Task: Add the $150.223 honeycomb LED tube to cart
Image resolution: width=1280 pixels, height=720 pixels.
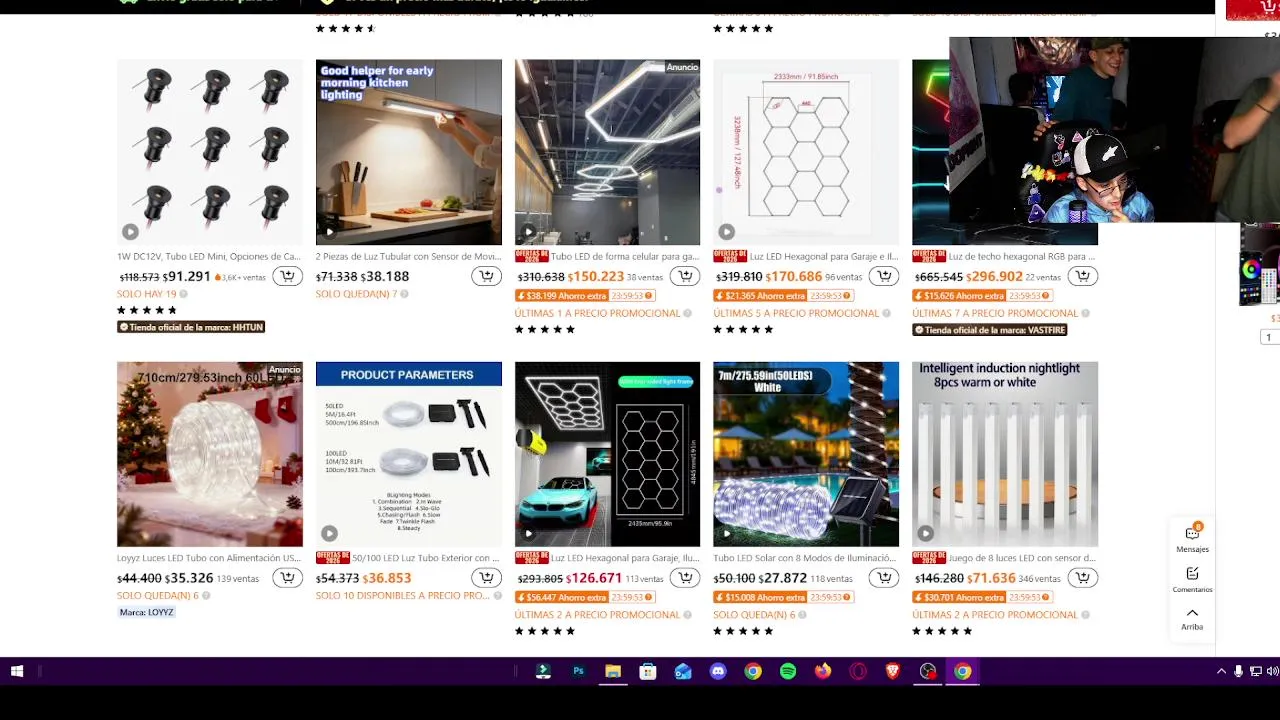Action: point(685,277)
